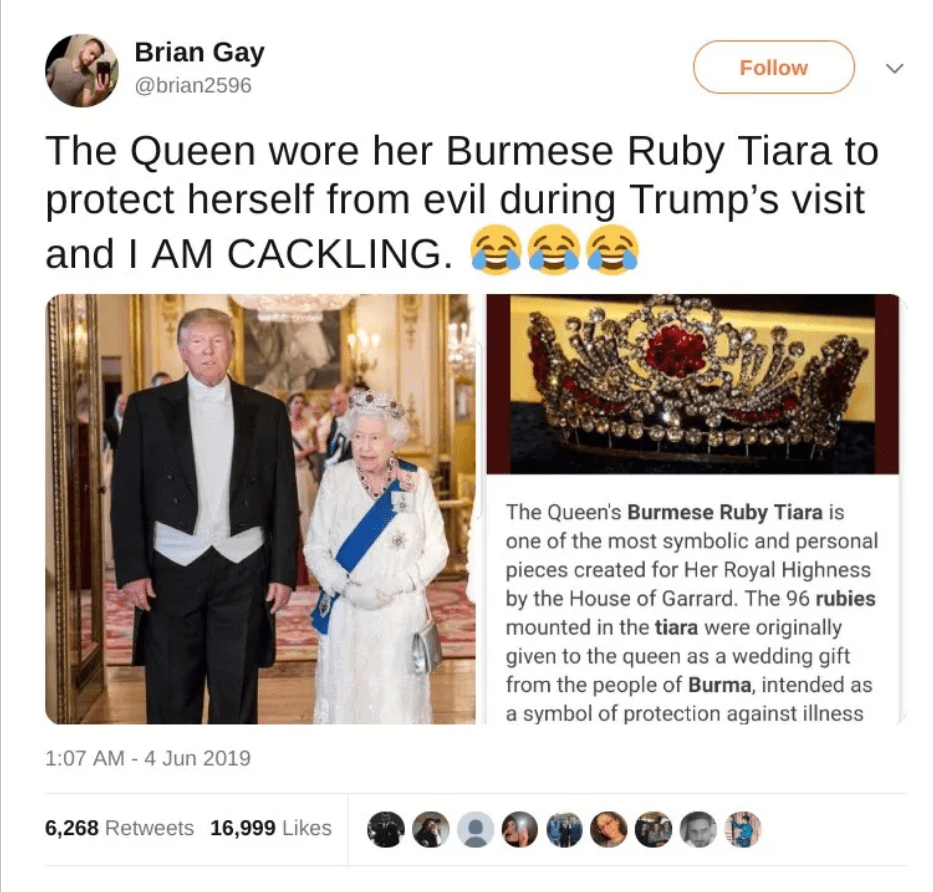Visit the @brian2596 handle link
933x892 pixels.
point(193,86)
